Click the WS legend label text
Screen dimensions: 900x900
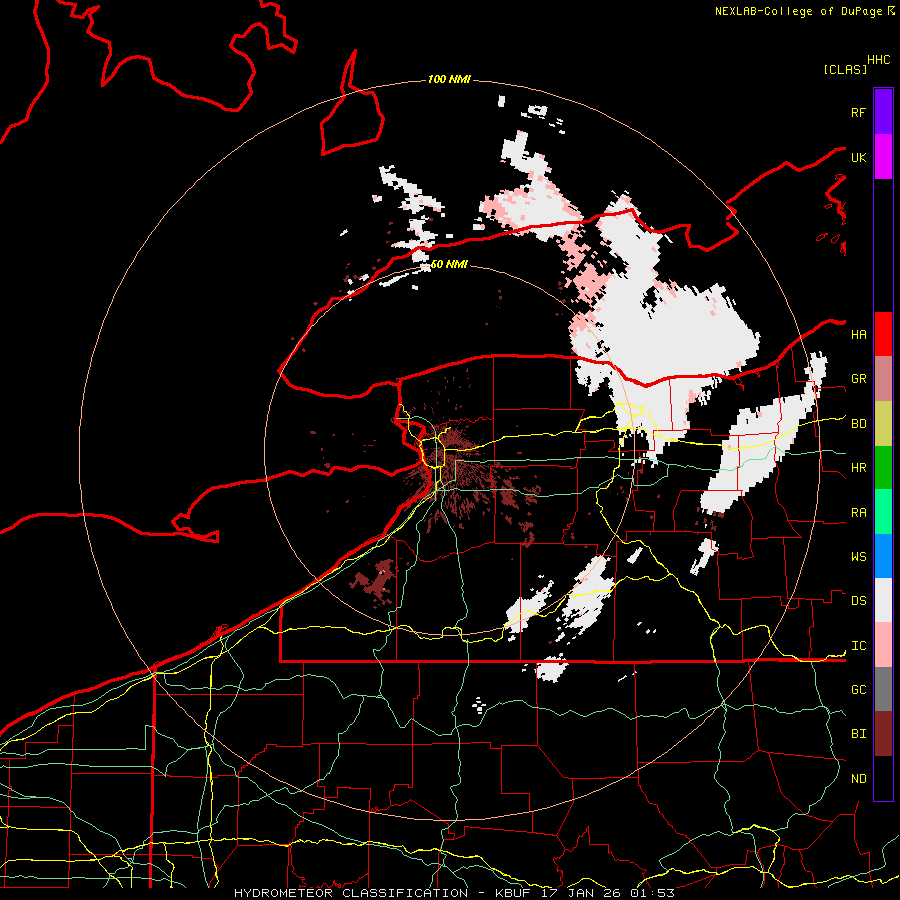tap(858, 557)
